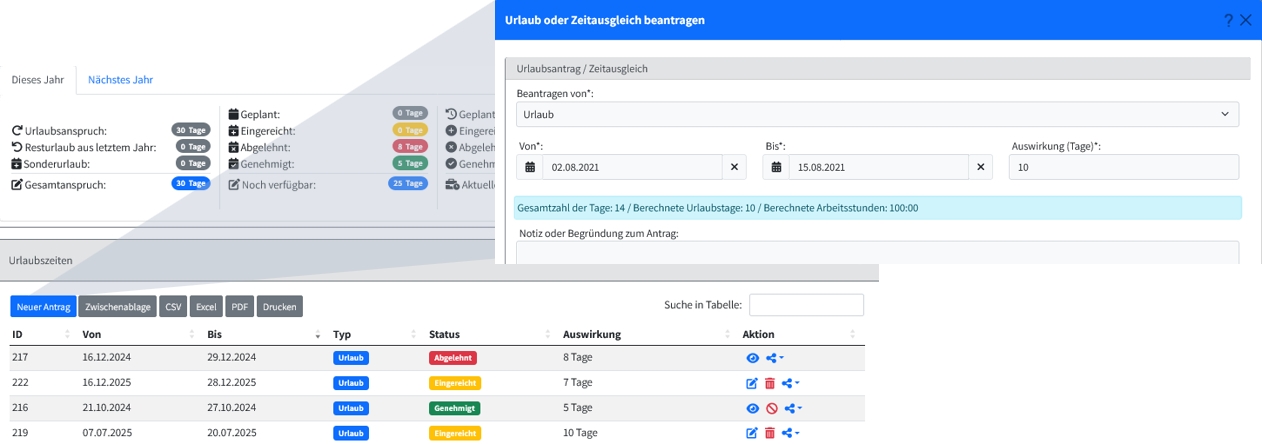Delete vacation request 219
The image size is (1262, 444).
tap(769, 433)
